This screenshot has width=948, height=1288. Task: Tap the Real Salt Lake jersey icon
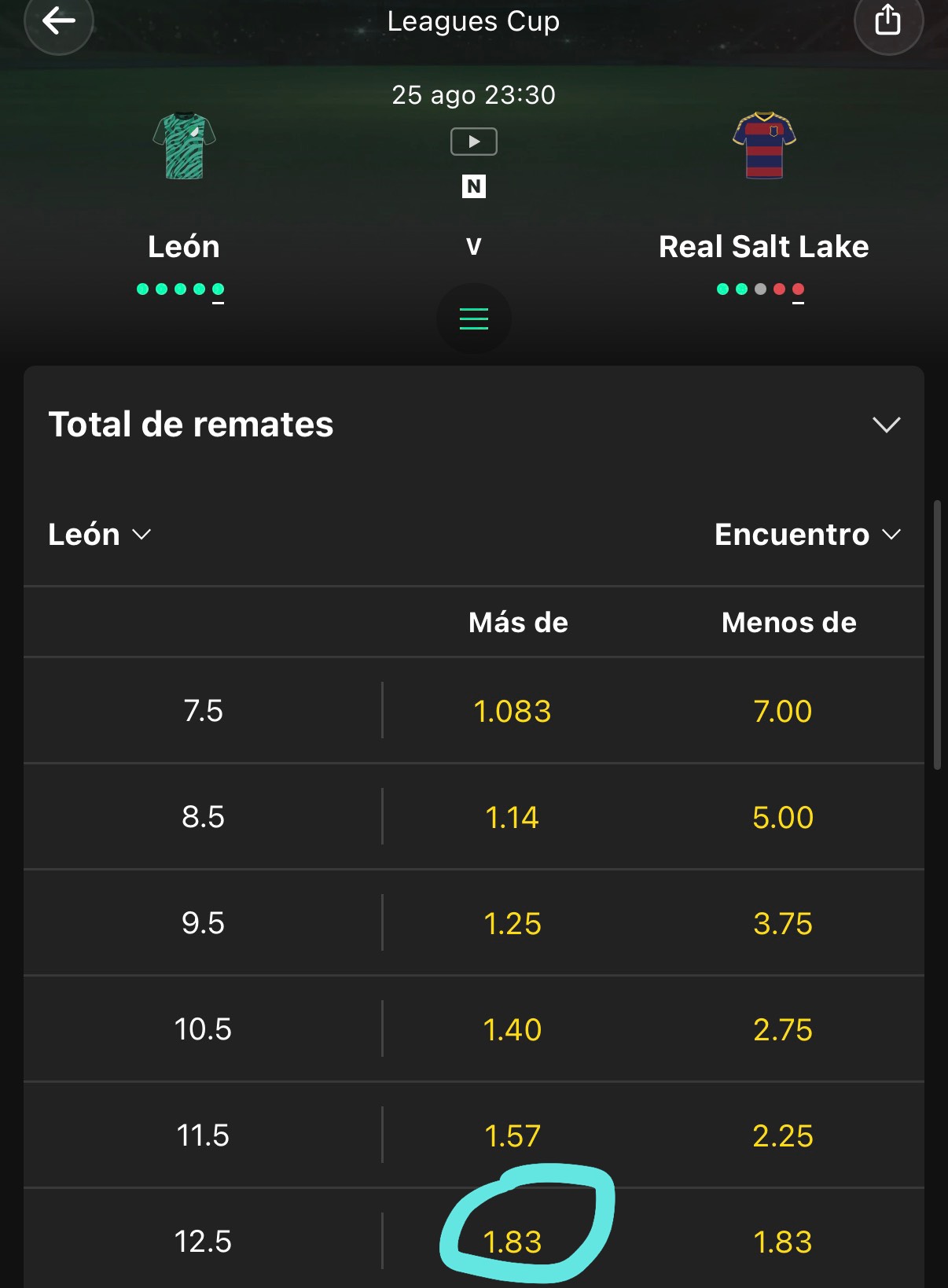(764, 146)
